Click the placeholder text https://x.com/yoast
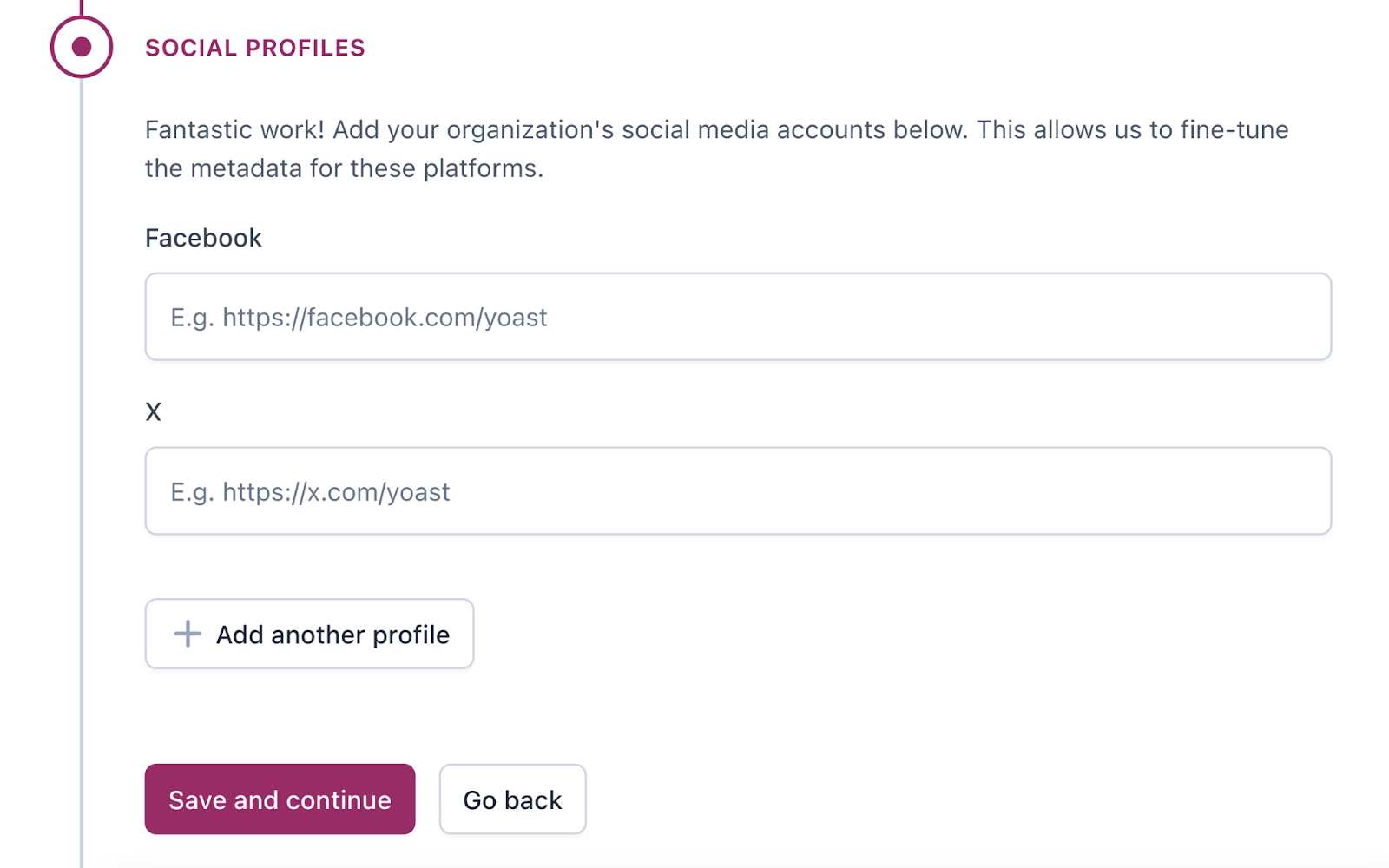The height and width of the screenshot is (868, 1389). 310,490
